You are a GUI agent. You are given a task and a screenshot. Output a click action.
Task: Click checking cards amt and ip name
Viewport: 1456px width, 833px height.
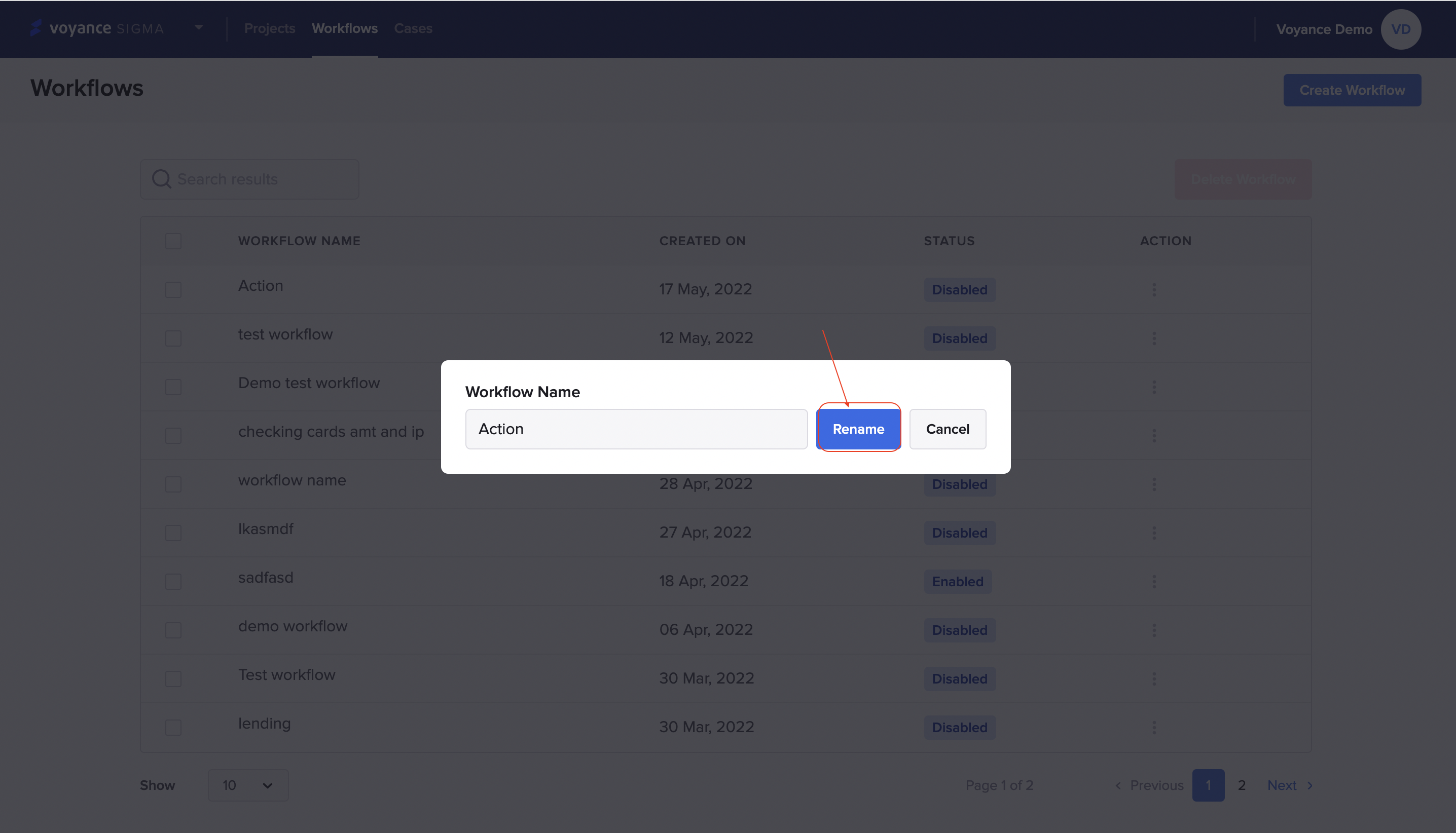pyautogui.click(x=331, y=431)
